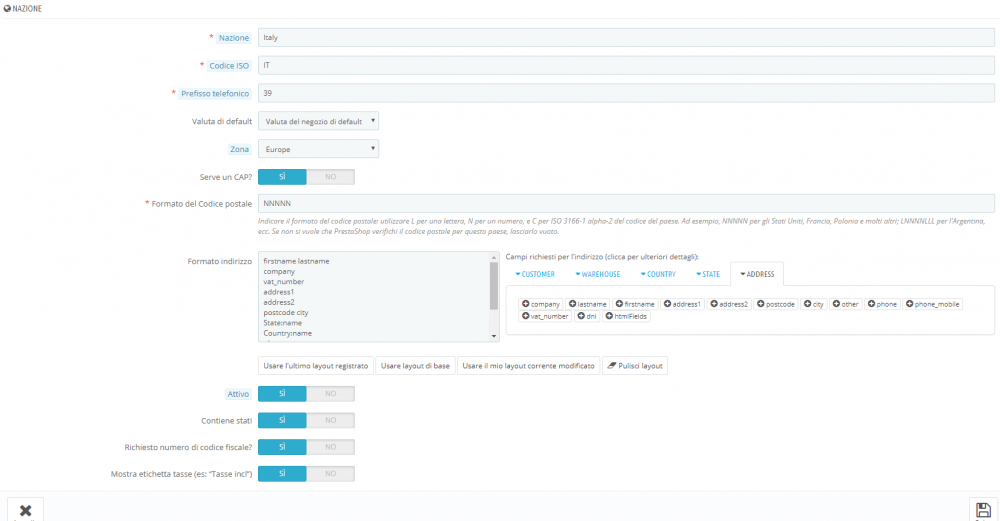This screenshot has height=521, width=1000.
Task: Expand the CUSTOMER fields tab
Action: (x=535, y=274)
